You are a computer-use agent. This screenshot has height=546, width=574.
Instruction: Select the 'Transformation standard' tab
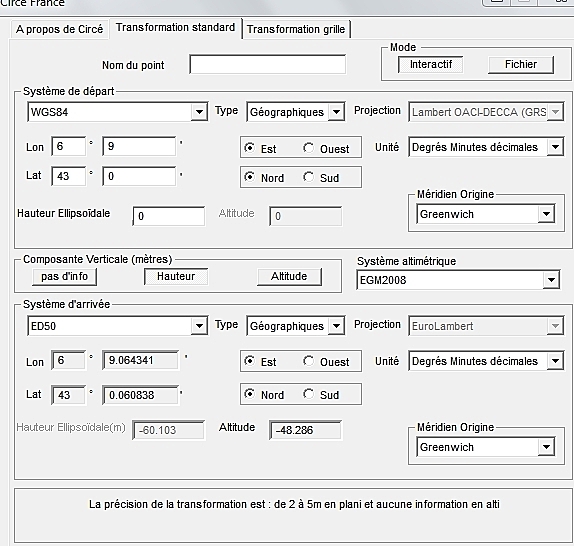175,28
